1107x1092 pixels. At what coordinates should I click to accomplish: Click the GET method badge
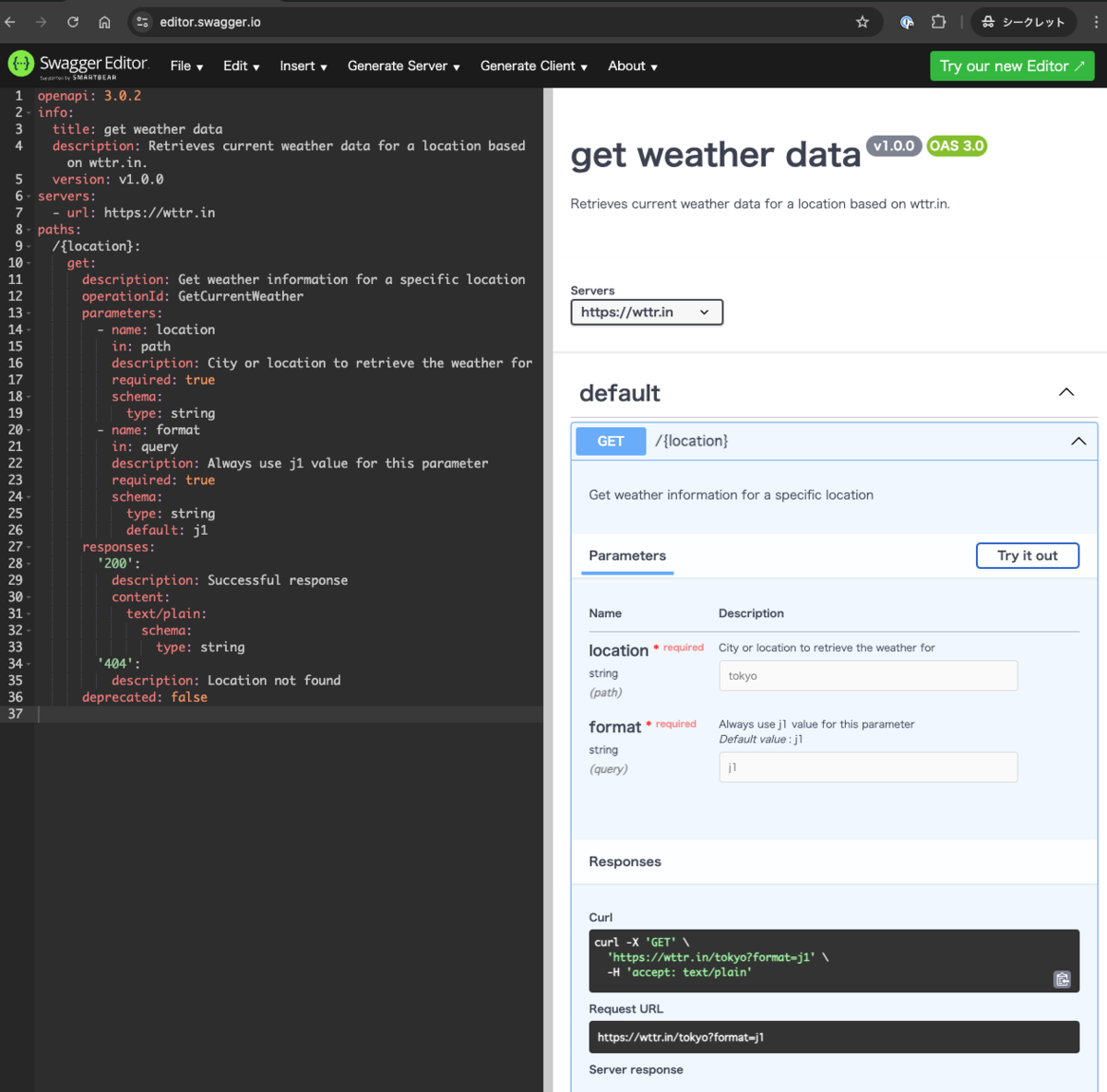[611, 442]
